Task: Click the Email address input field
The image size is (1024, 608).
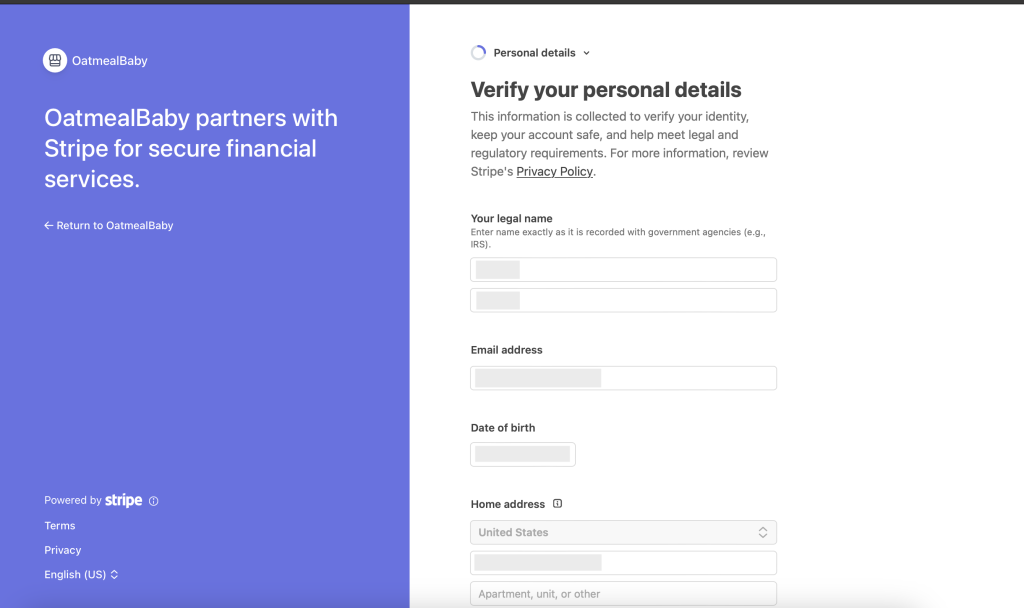Action: click(623, 378)
